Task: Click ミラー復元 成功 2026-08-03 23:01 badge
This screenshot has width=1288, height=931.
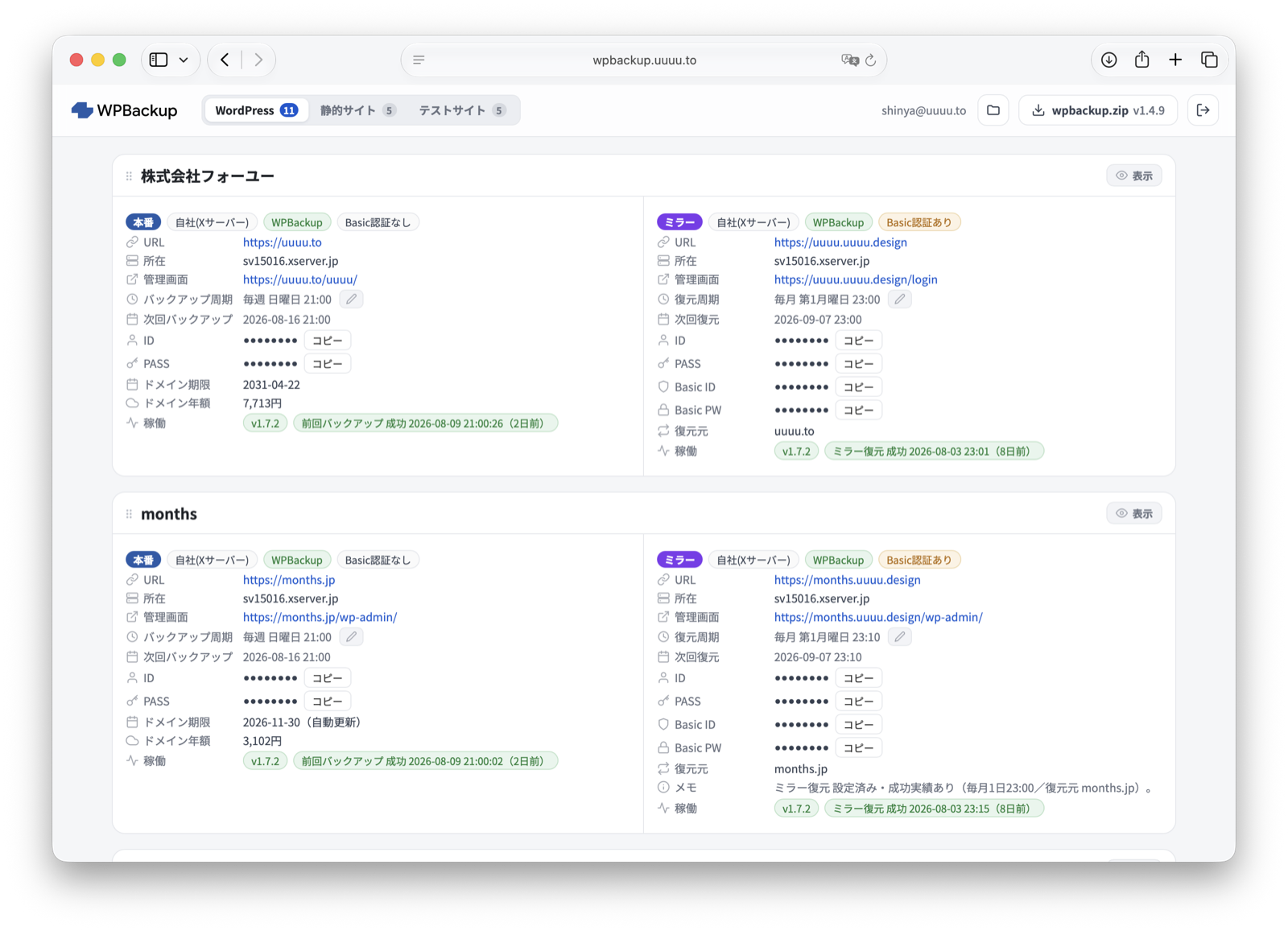Action: point(934,451)
